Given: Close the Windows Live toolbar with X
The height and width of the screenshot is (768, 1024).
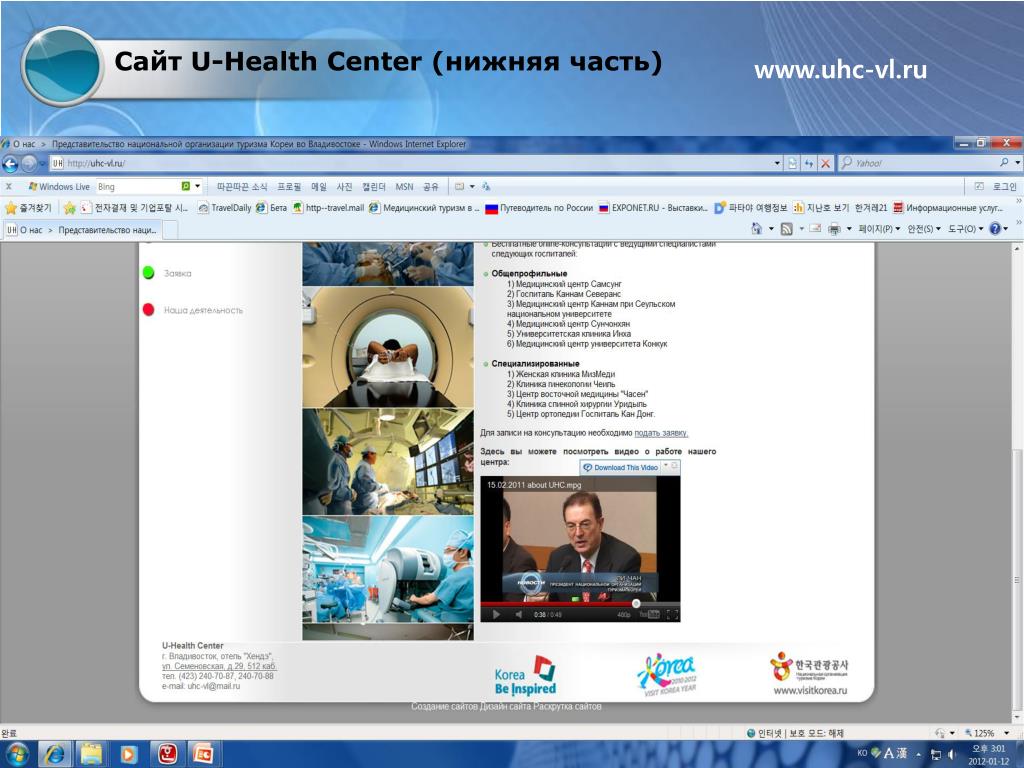Looking at the screenshot, I should pyautogui.click(x=8, y=187).
